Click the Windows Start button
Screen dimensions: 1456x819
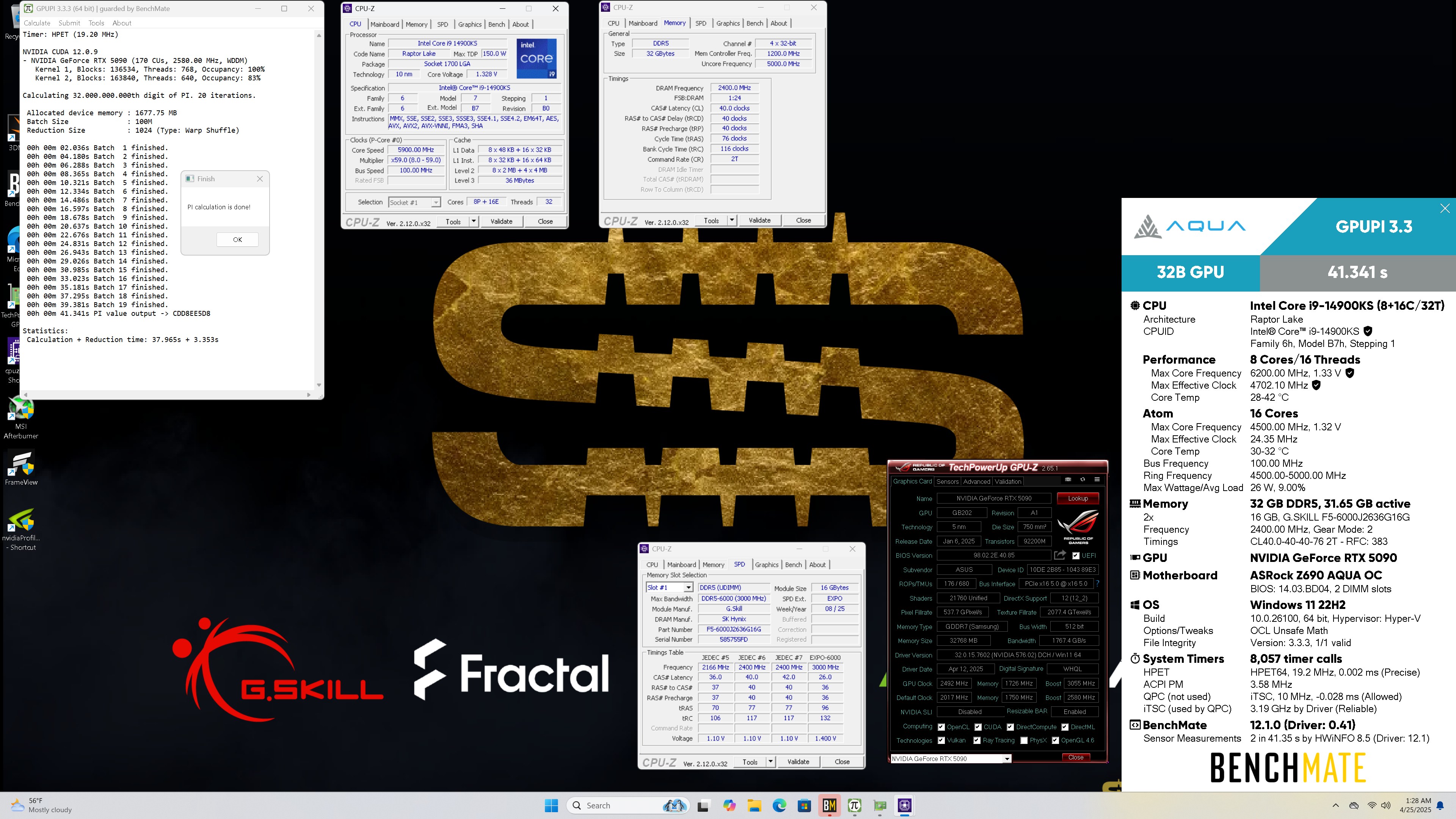(551, 805)
